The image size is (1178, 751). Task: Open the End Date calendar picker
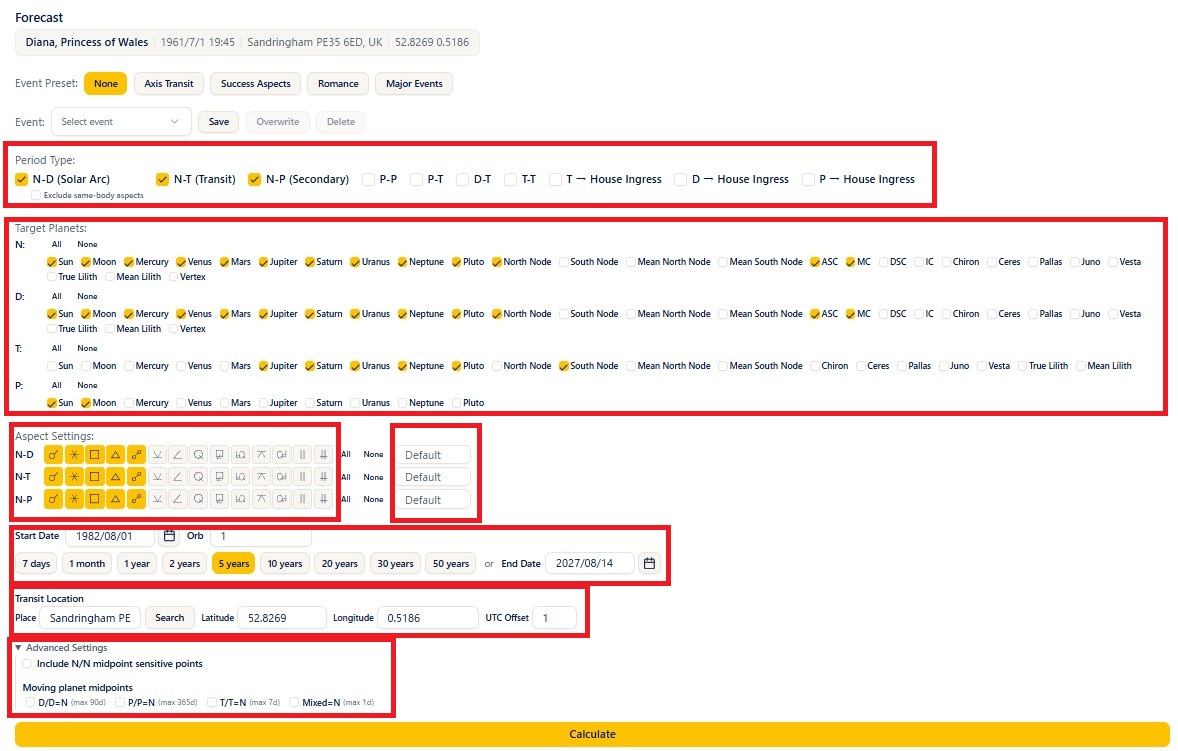[649, 563]
